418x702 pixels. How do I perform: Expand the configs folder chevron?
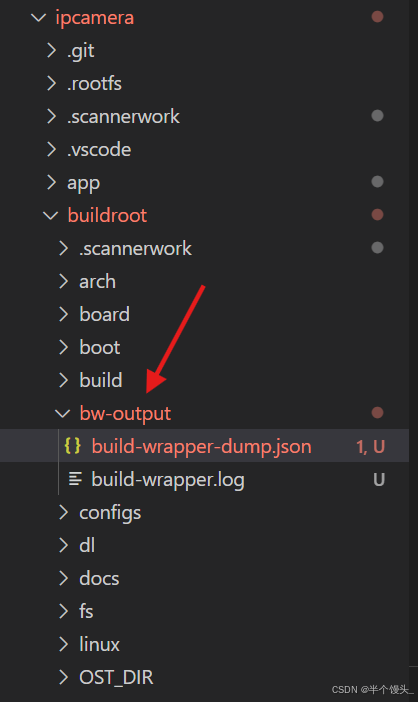(64, 513)
